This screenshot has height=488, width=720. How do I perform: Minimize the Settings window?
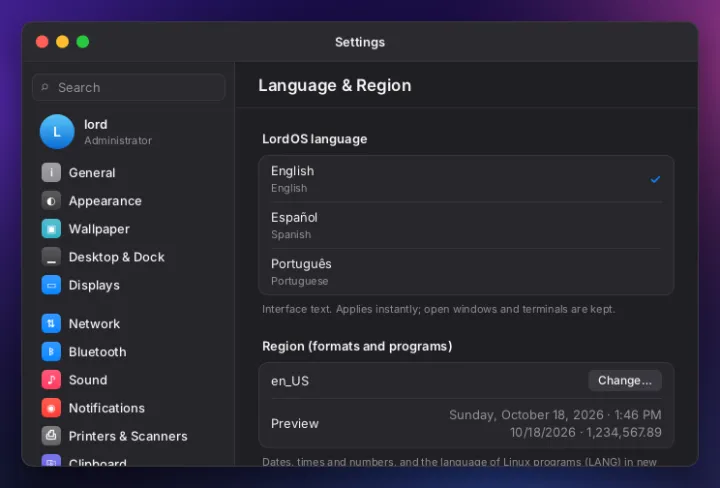pos(62,42)
